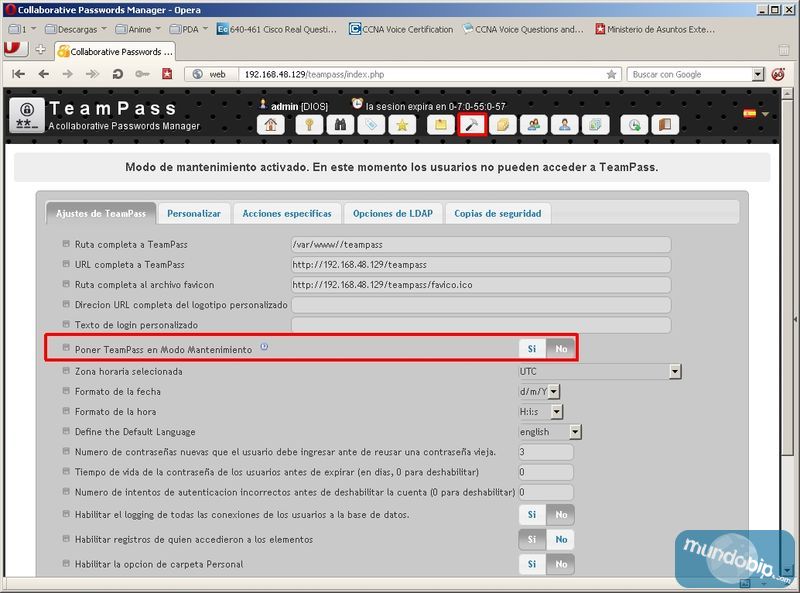This screenshot has height=593, width=800.
Task: Click the green documents icon
Action: [x=595, y=125]
